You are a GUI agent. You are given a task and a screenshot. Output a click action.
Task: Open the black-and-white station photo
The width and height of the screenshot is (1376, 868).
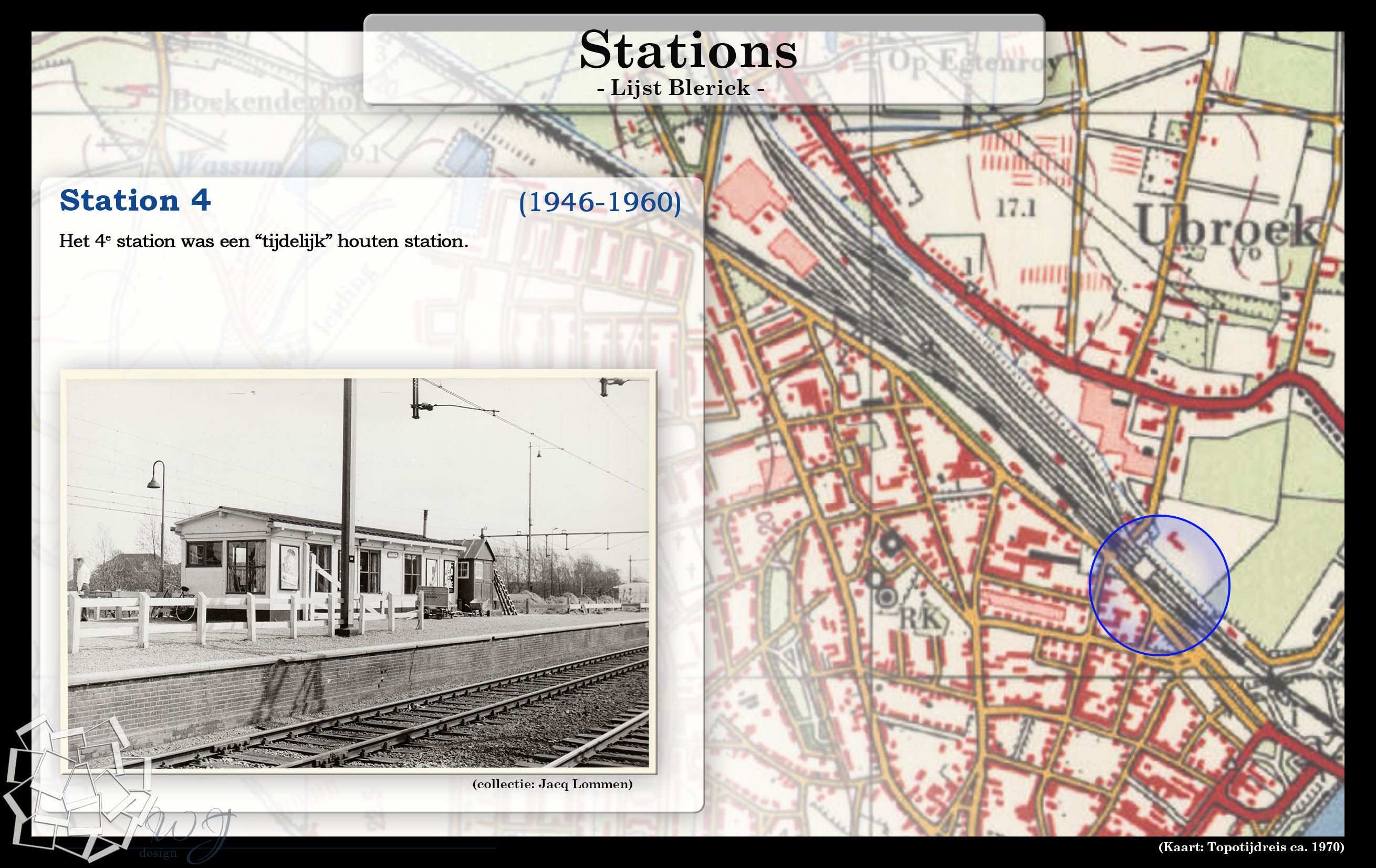click(358, 571)
